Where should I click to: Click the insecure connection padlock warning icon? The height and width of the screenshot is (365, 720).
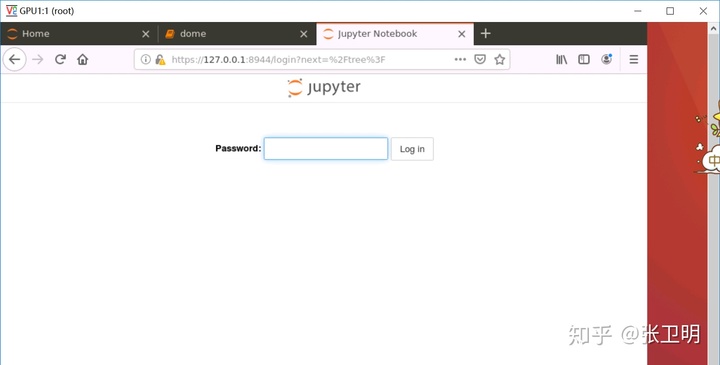(160, 60)
